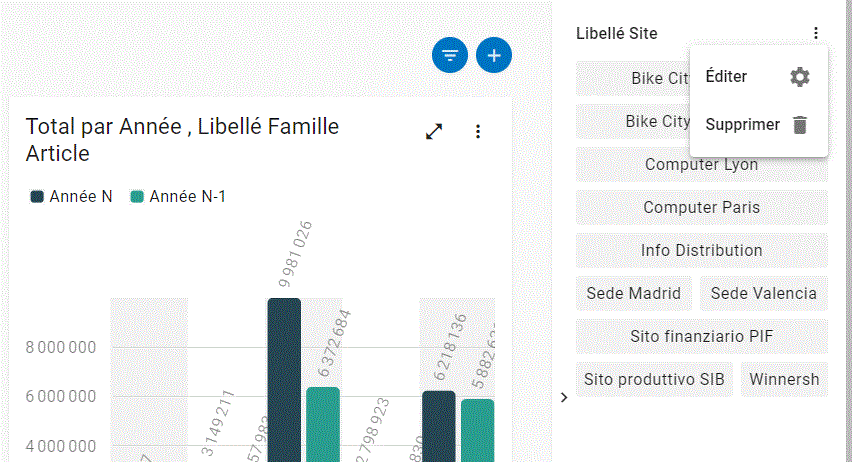Expand the side panel chevron arrow
The height and width of the screenshot is (462, 852).
coord(564,397)
